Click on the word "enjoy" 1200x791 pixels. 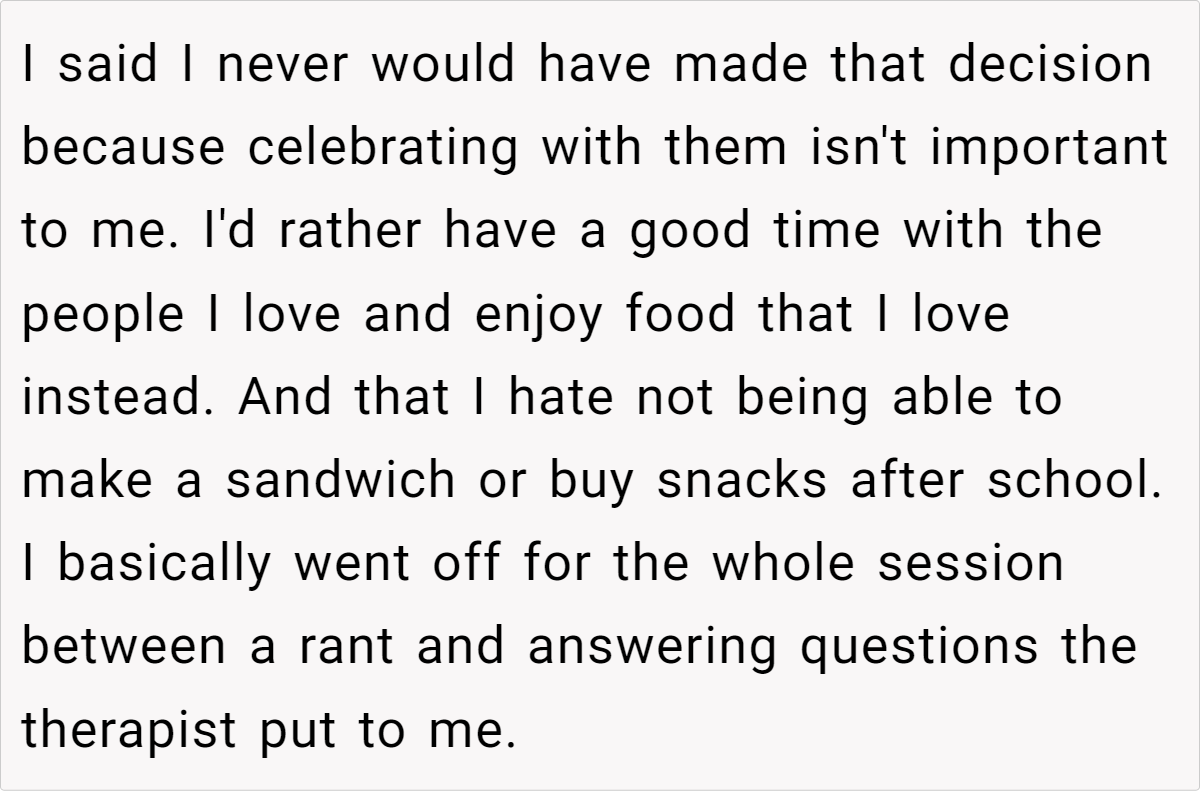click(x=540, y=314)
